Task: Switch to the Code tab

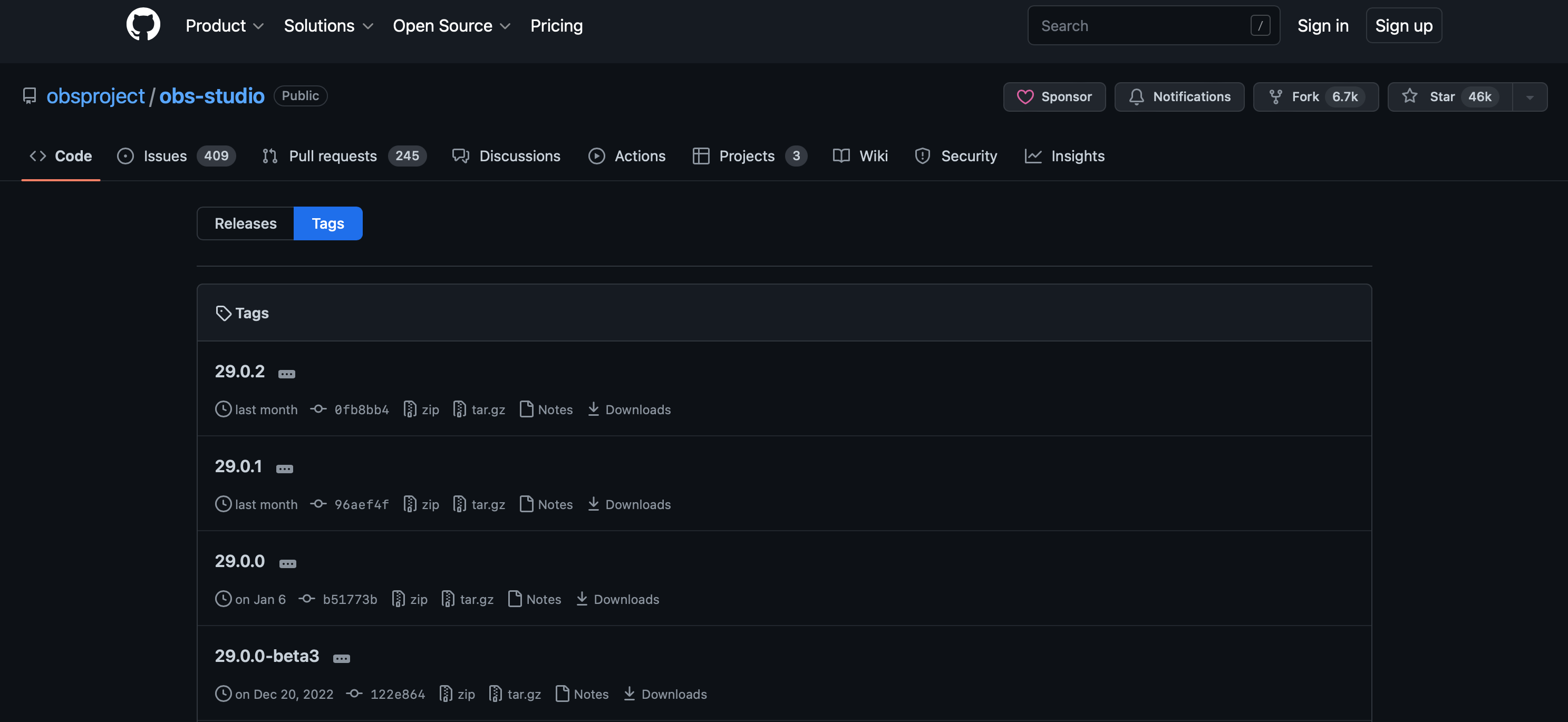Action: tap(61, 155)
